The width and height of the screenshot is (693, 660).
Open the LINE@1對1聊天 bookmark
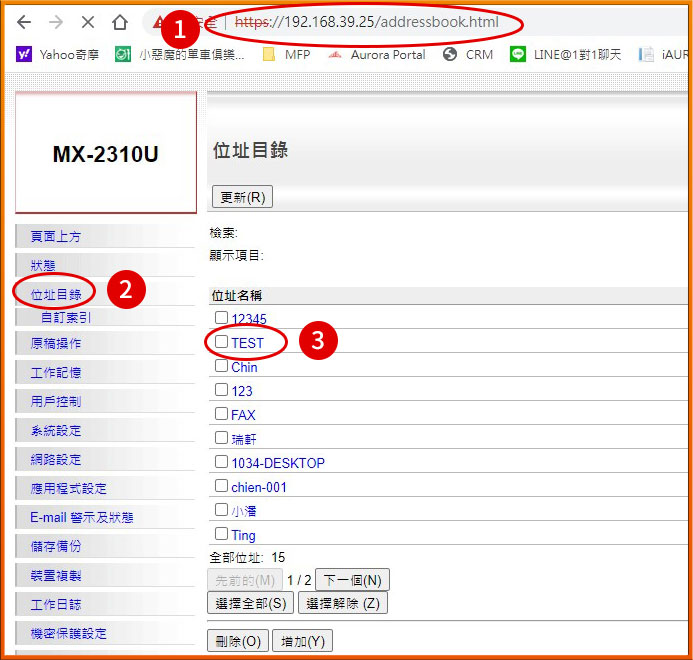click(x=565, y=54)
